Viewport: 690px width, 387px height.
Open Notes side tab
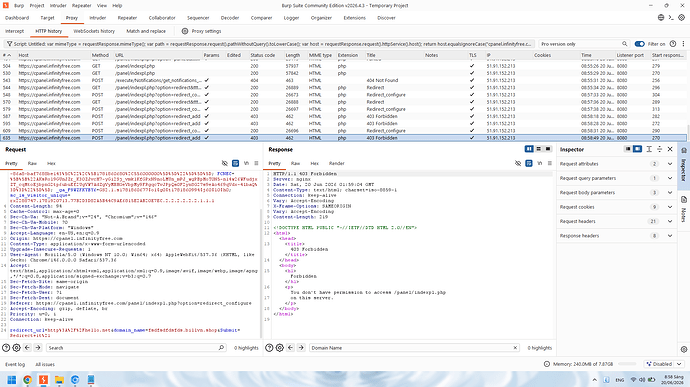click(683, 210)
